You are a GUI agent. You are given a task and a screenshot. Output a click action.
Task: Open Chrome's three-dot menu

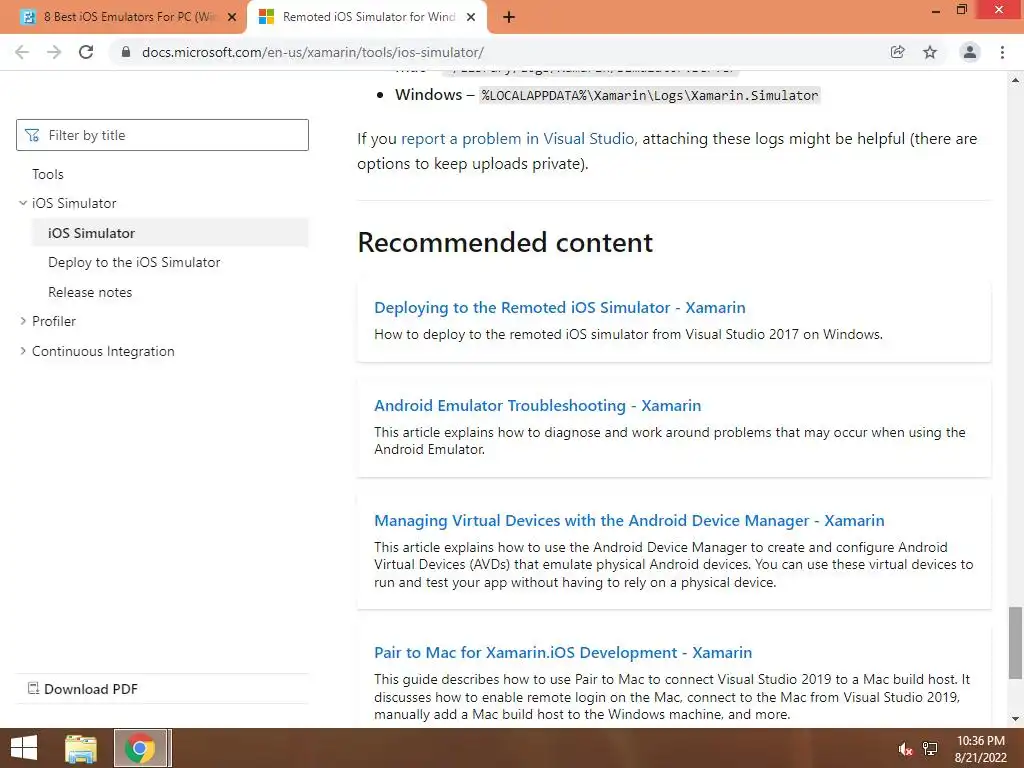pos(1002,52)
